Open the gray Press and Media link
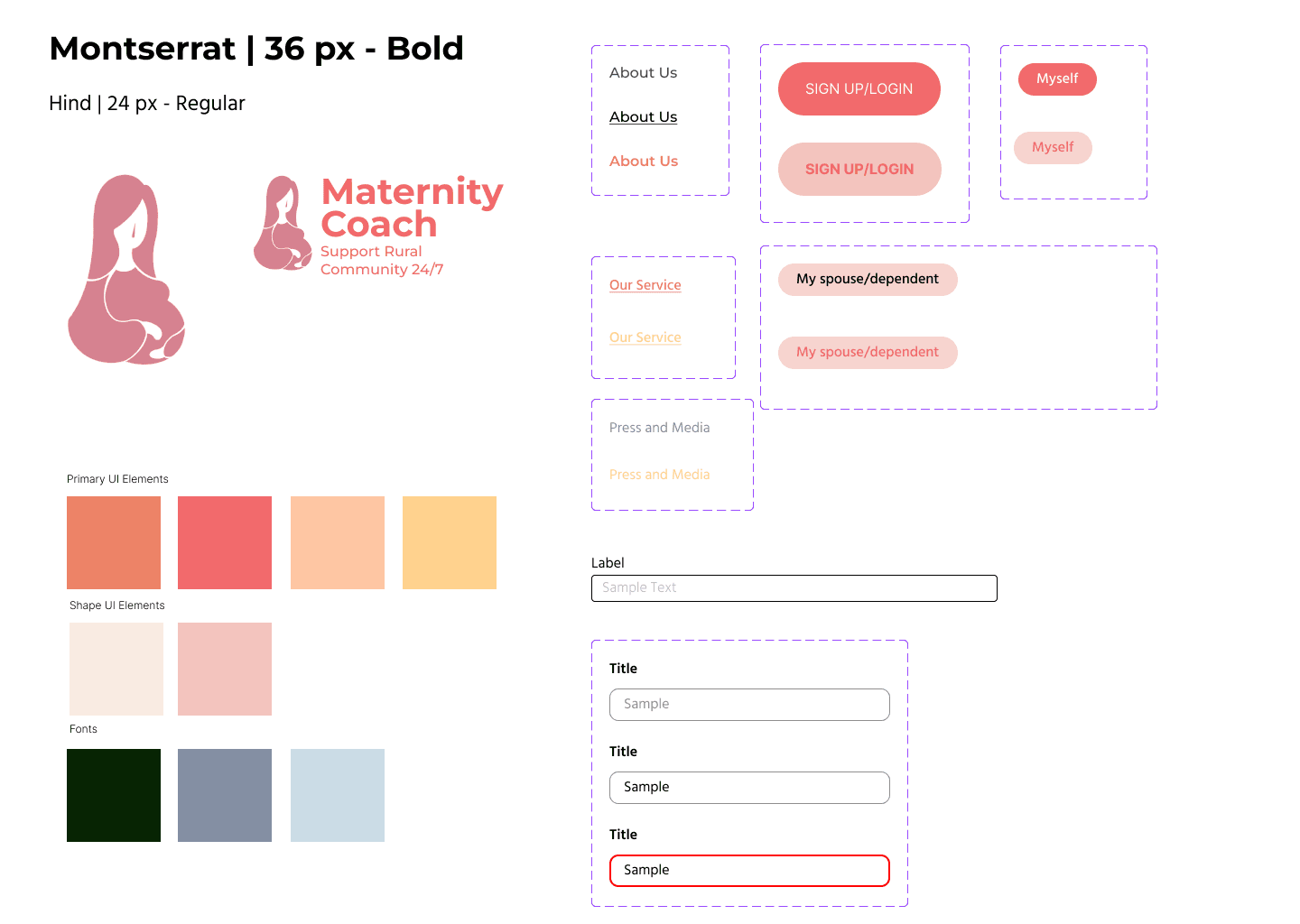1300x924 pixels. pyautogui.click(x=659, y=428)
